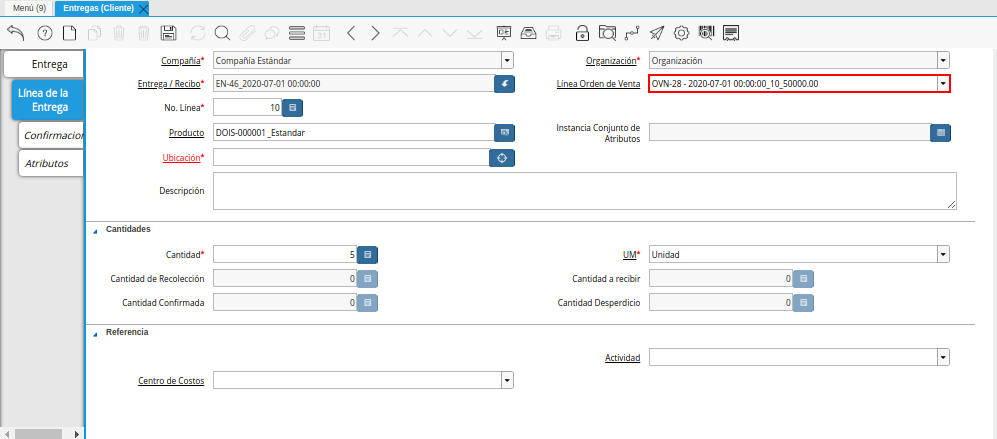Click the Producto field label link
The height and width of the screenshot is (439, 997).
click(186, 133)
